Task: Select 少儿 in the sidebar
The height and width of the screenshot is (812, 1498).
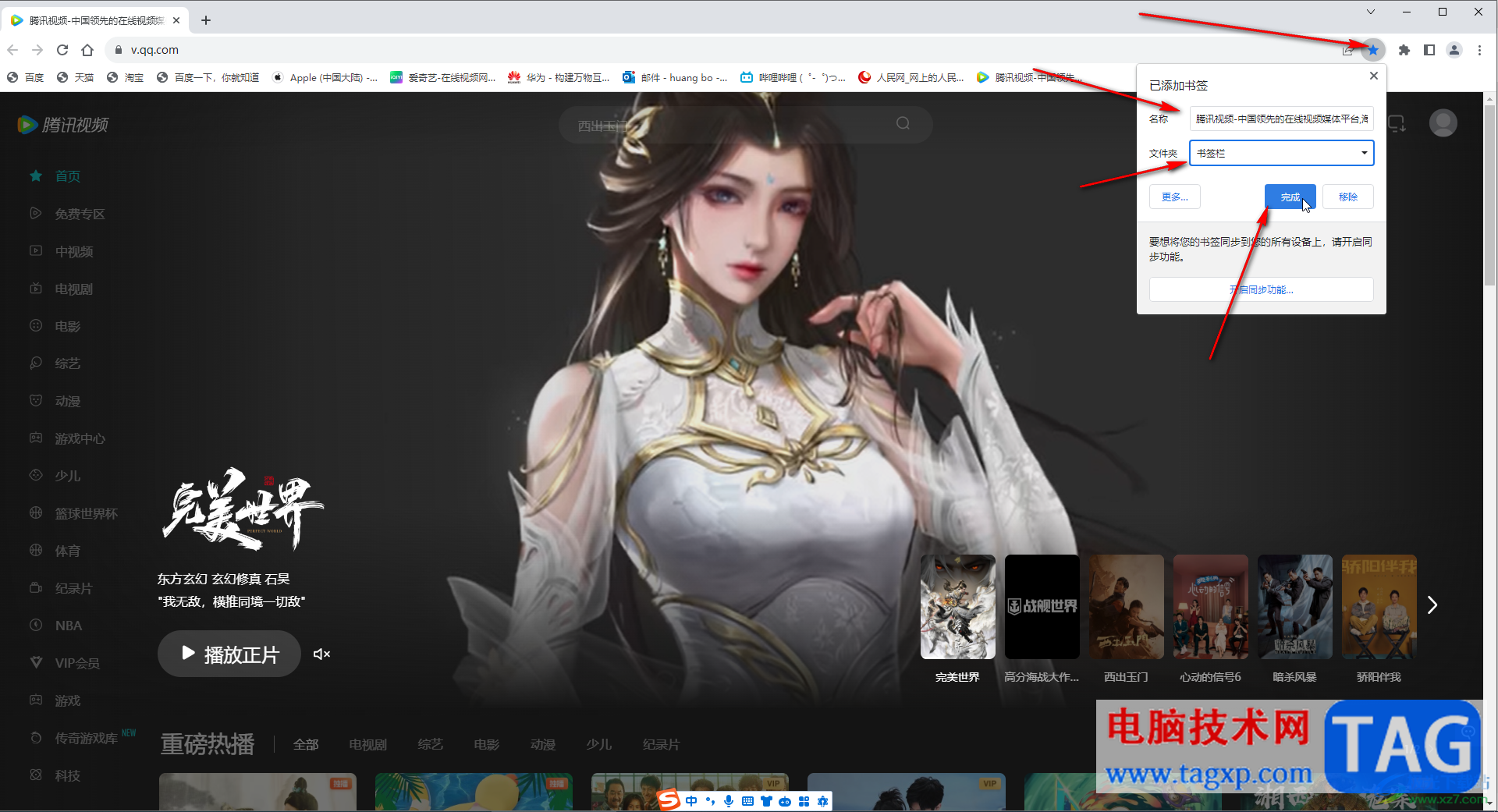Action: tap(55, 476)
